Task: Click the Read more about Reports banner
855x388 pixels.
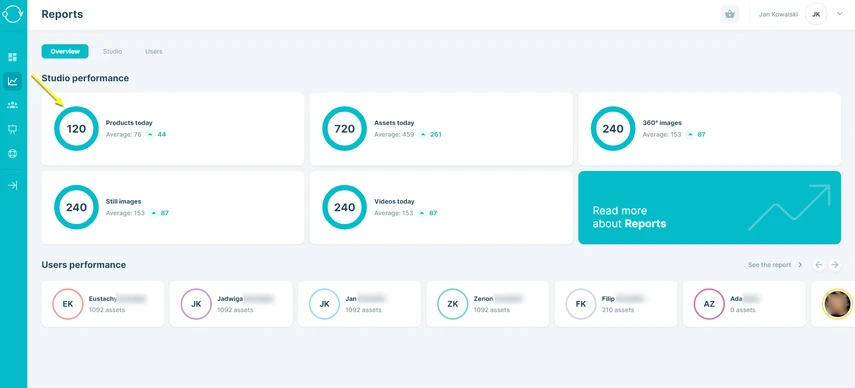Action: (709, 208)
